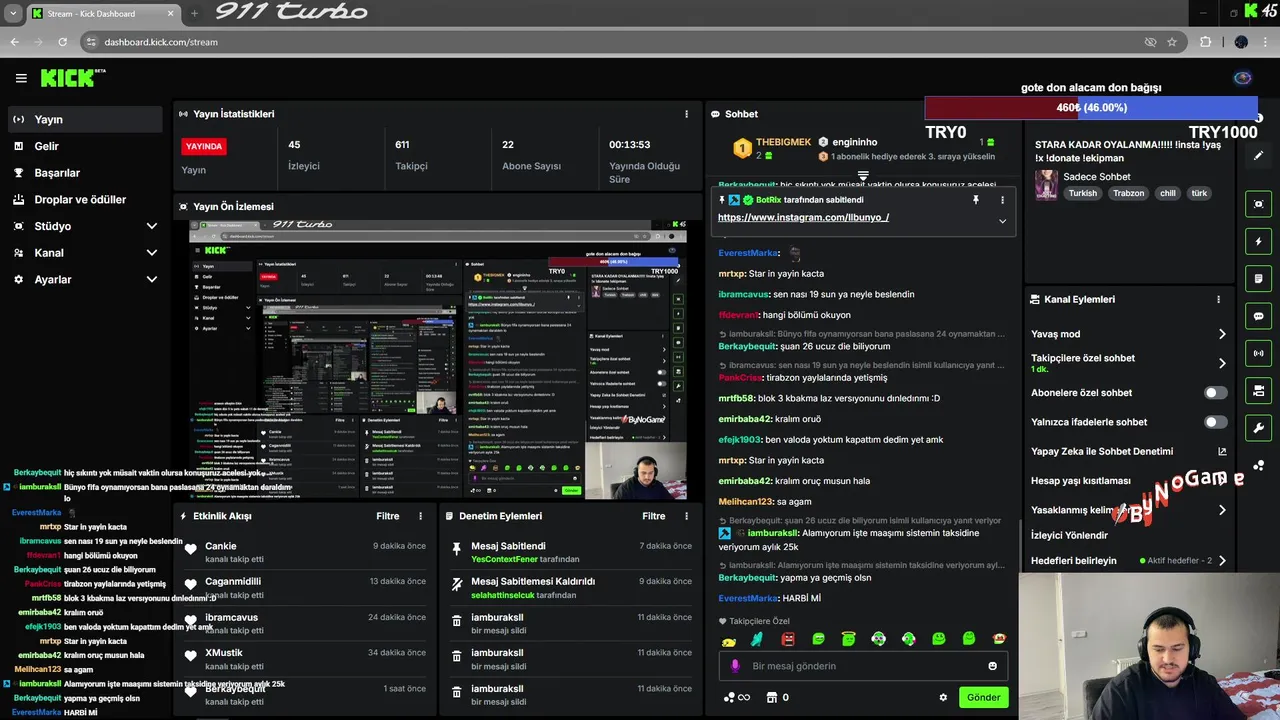Open the Etkinlik Akışı three-dot menu

pos(420,516)
